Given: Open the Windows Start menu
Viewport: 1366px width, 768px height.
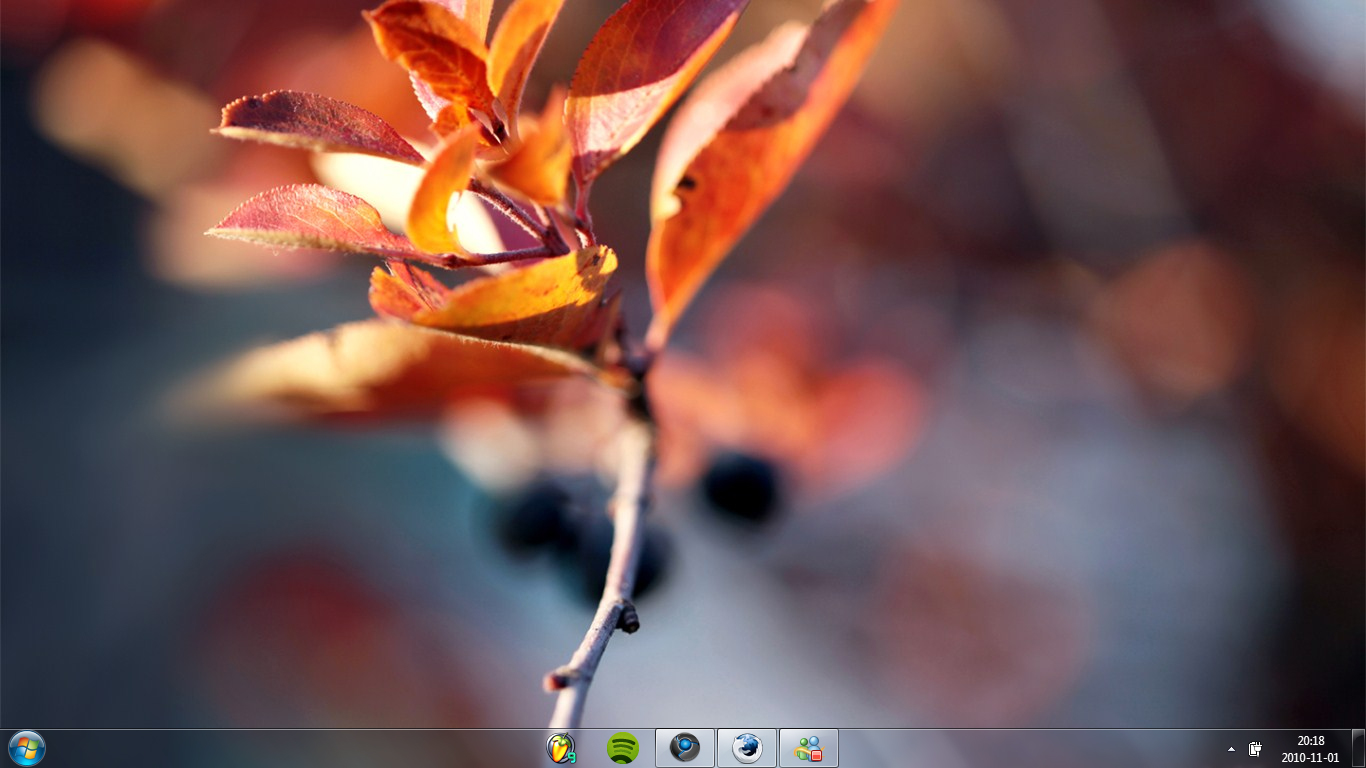Looking at the screenshot, I should point(27,748).
